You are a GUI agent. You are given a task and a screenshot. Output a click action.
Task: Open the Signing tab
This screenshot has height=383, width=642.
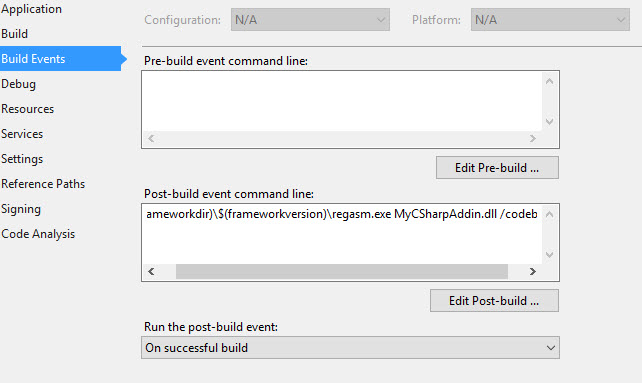(21, 209)
